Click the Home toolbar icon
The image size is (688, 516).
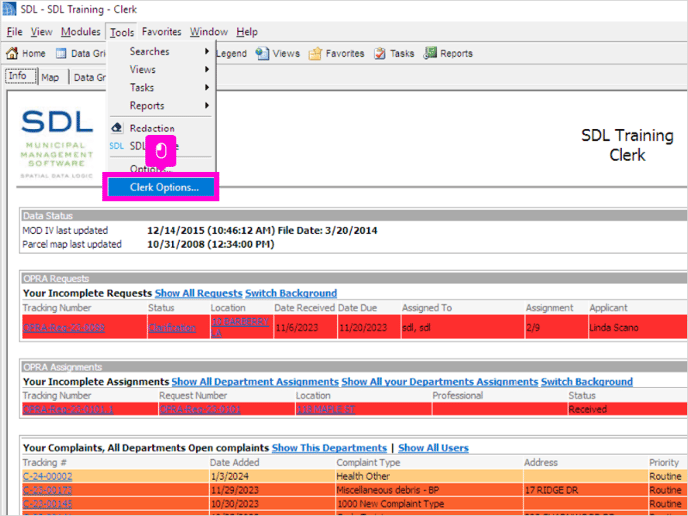tap(12, 54)
